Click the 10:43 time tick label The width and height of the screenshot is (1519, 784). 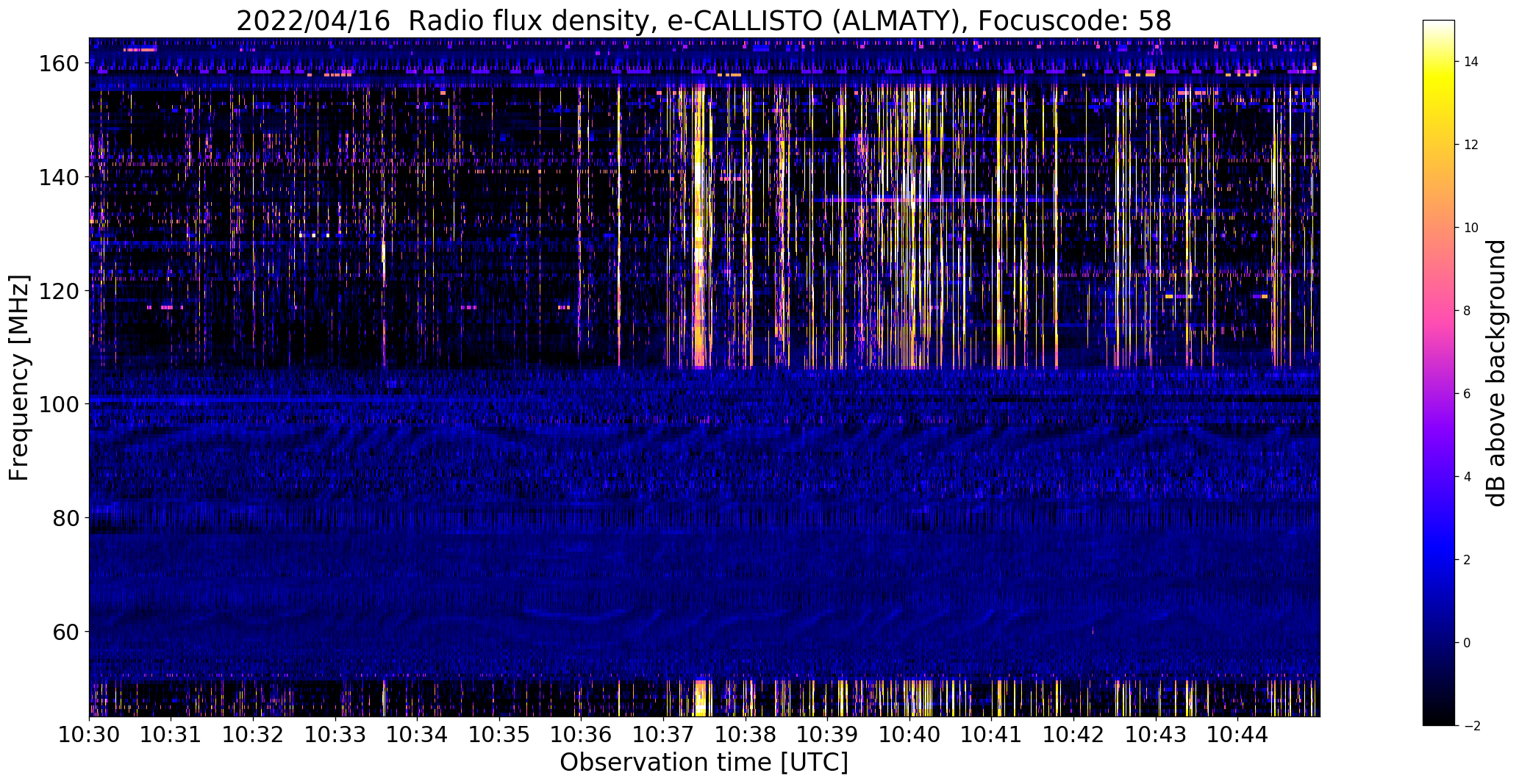(1155, 733)
